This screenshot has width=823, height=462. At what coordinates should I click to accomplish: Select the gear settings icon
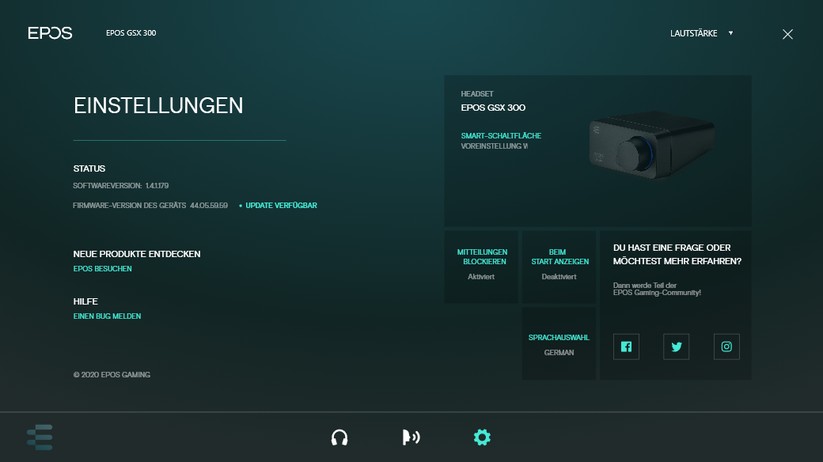(482, 437)
